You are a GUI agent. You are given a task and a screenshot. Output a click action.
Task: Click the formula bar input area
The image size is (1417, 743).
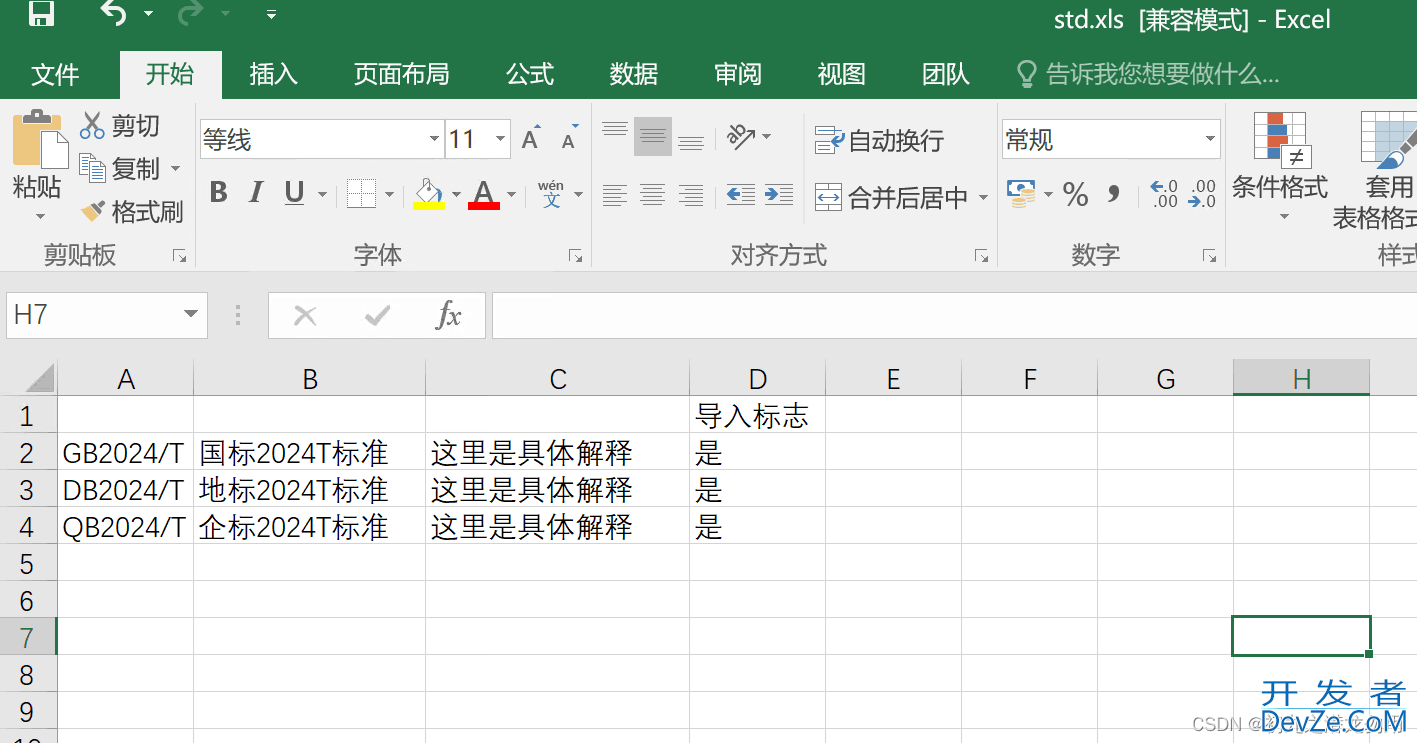tap(954, 316)
